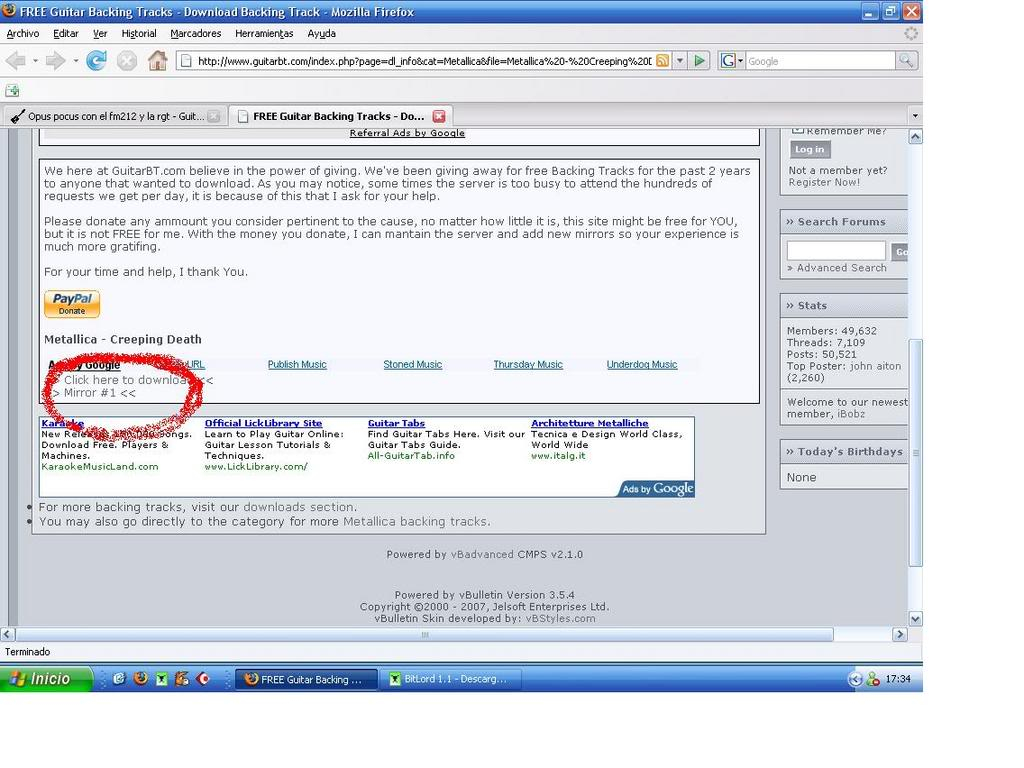1024x768 pixels.
Task: Open the Marcadores menu
Action: pos(196,33)
